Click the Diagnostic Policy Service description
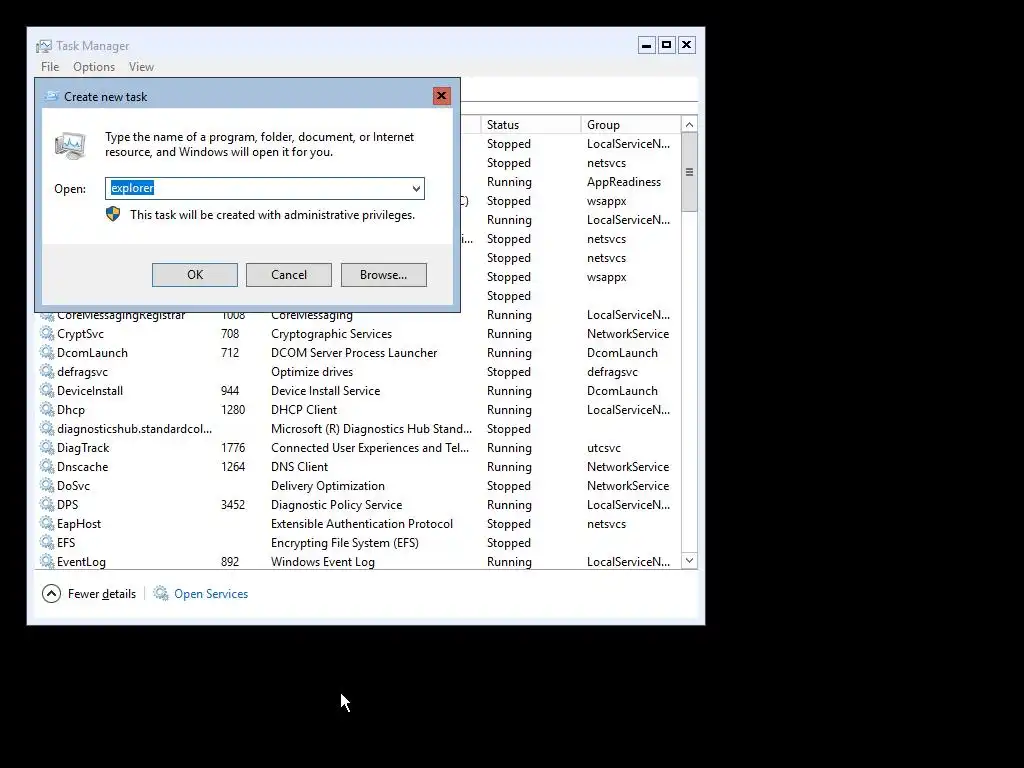The height and width of the screenshot is (768, 1024). [x=336, y=504]
